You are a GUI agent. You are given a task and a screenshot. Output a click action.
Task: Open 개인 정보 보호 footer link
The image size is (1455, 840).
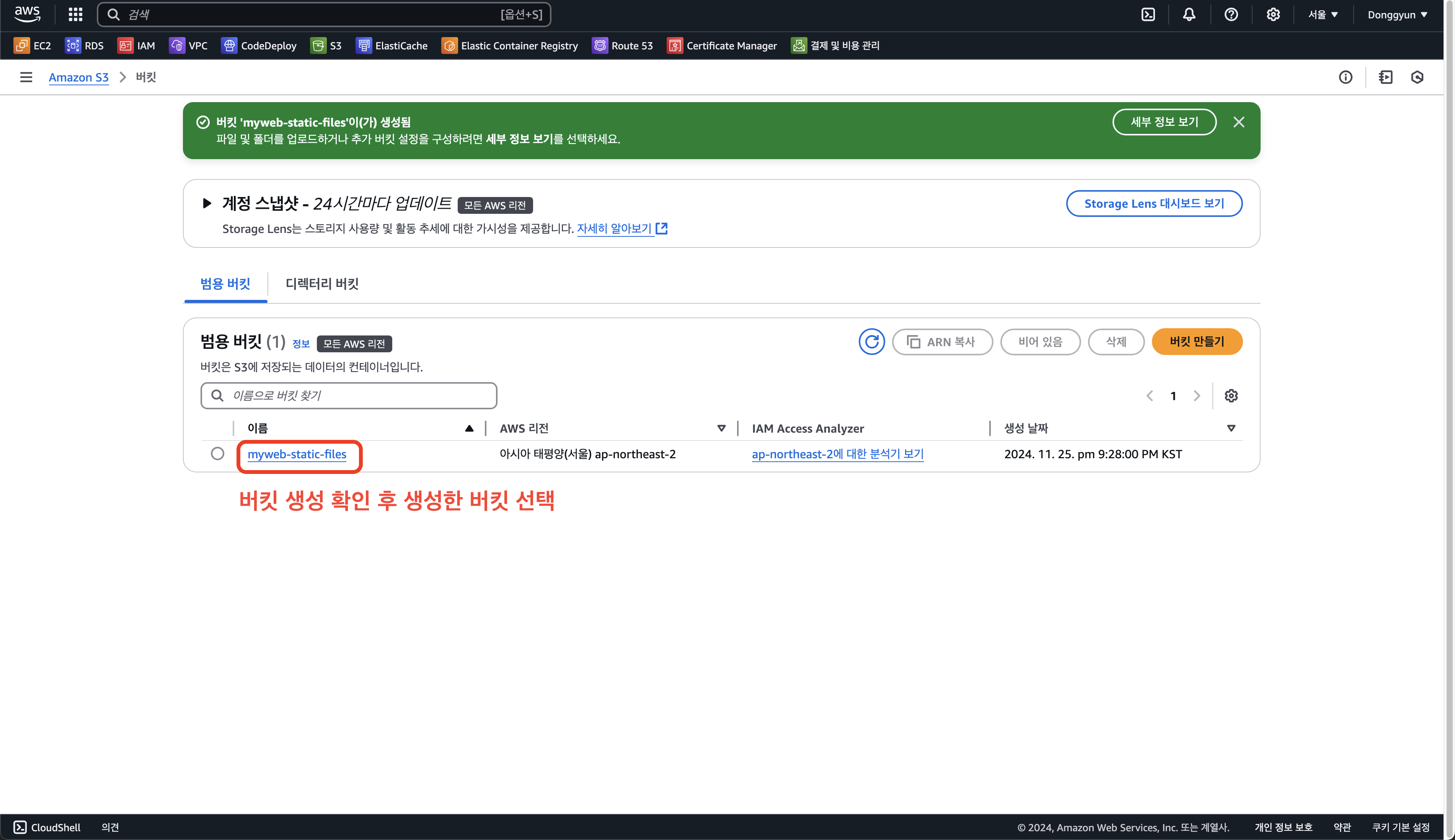[1284, 827]
